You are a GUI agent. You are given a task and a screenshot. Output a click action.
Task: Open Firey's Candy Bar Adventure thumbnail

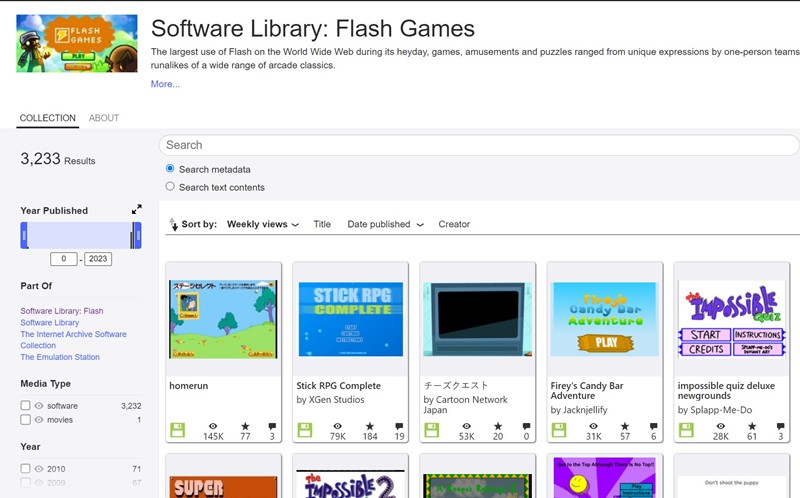(605, 319)
